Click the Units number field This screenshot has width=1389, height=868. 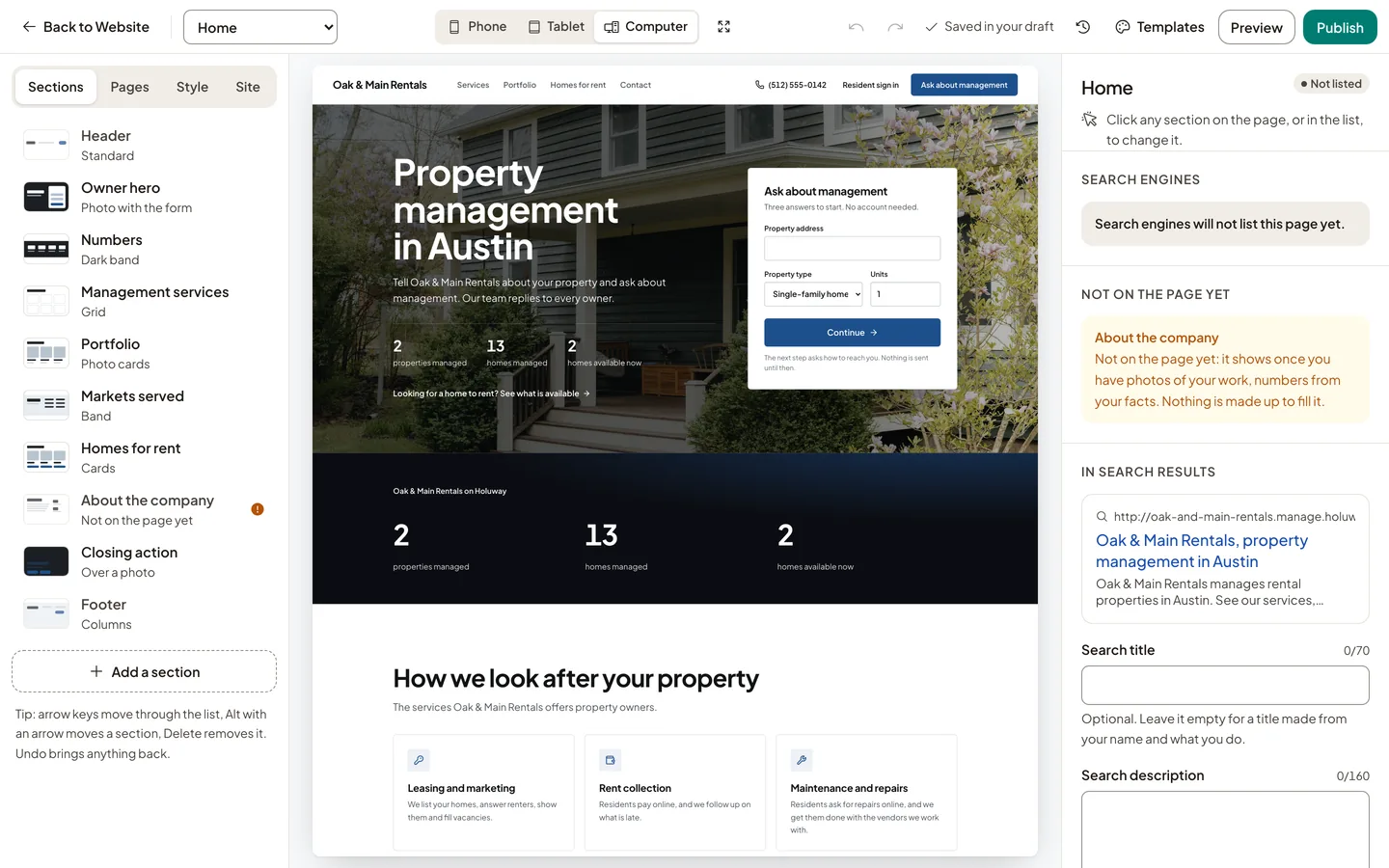point(905,294)
